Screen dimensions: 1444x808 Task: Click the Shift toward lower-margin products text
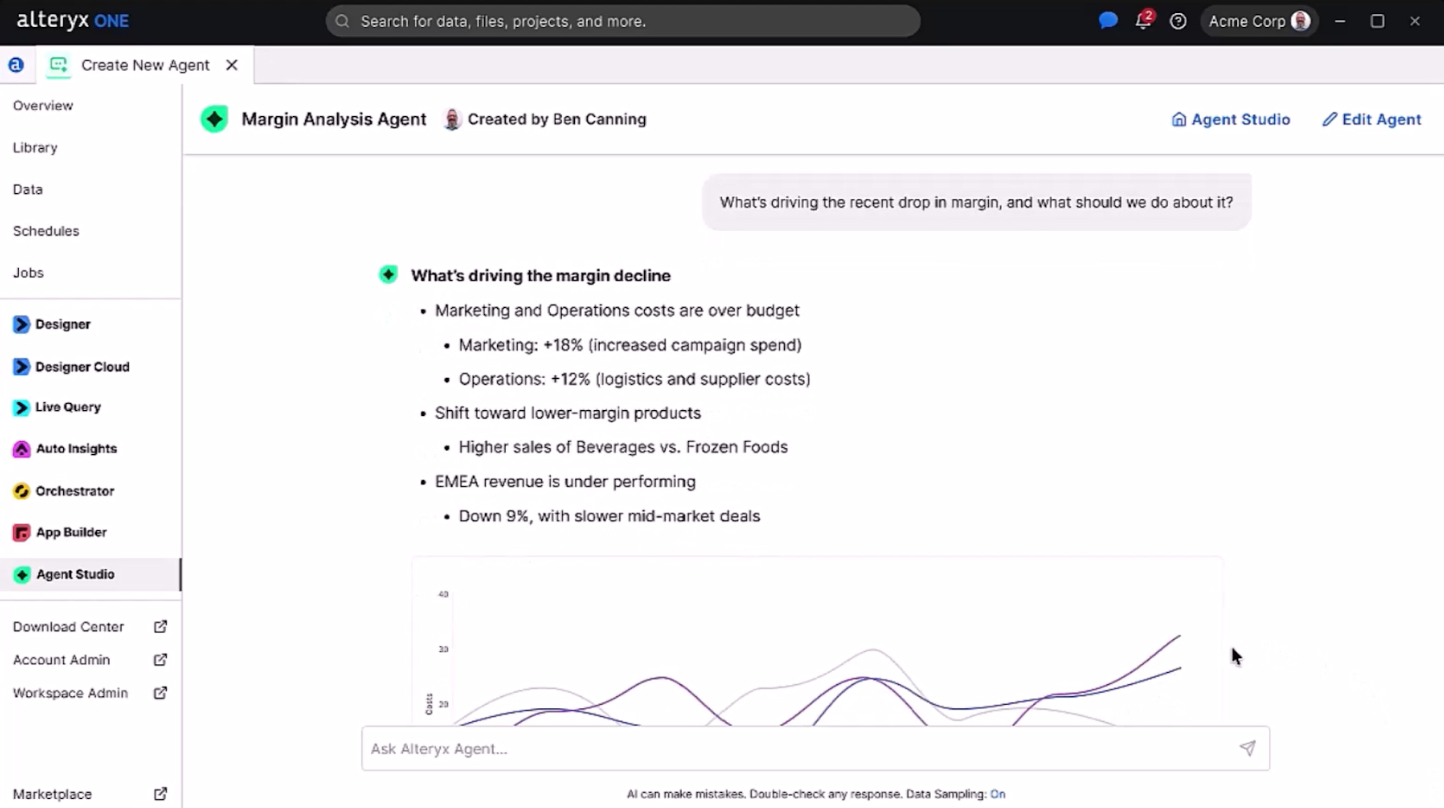pos(568,413)
